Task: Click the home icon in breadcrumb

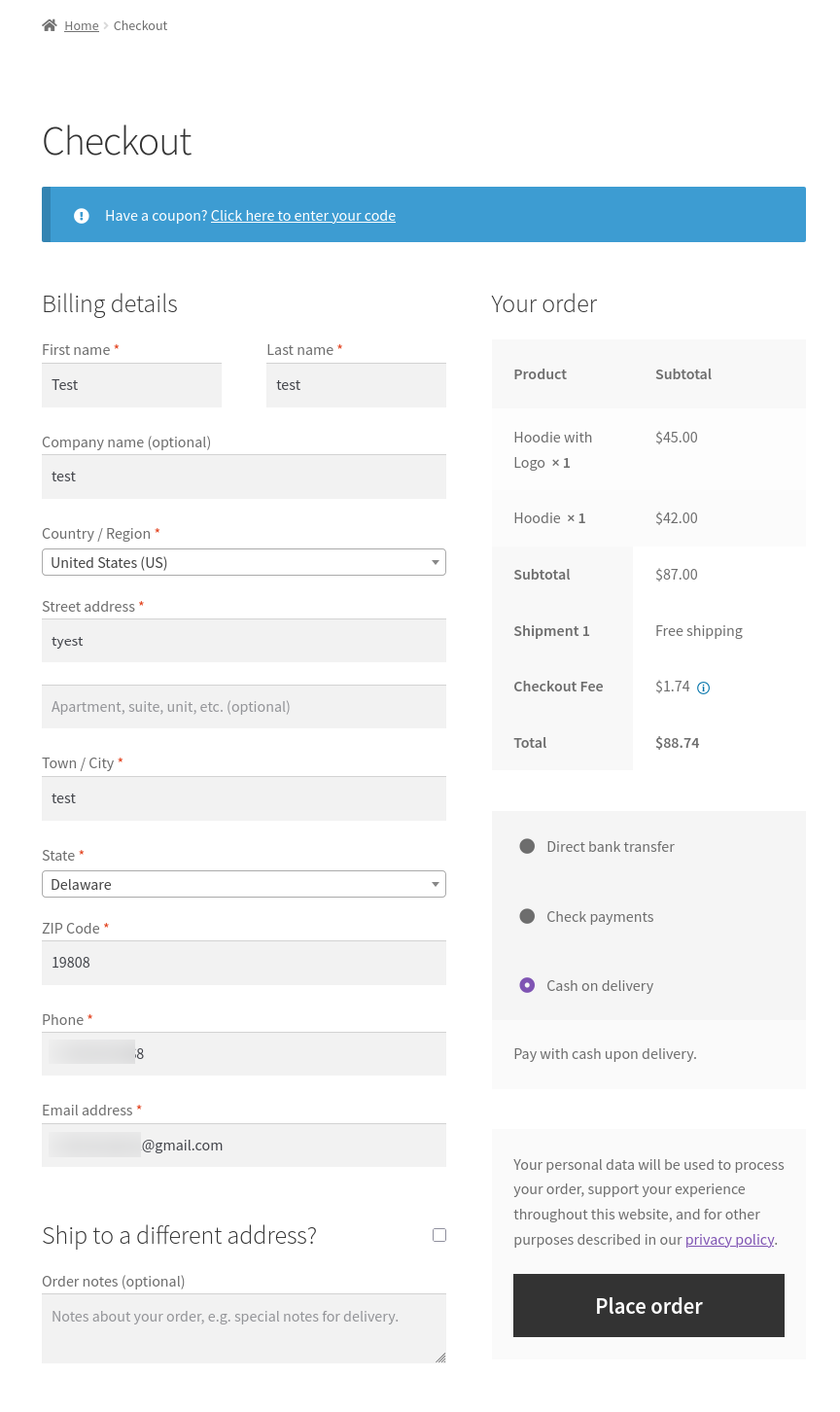Action: [x=50, y=25]
